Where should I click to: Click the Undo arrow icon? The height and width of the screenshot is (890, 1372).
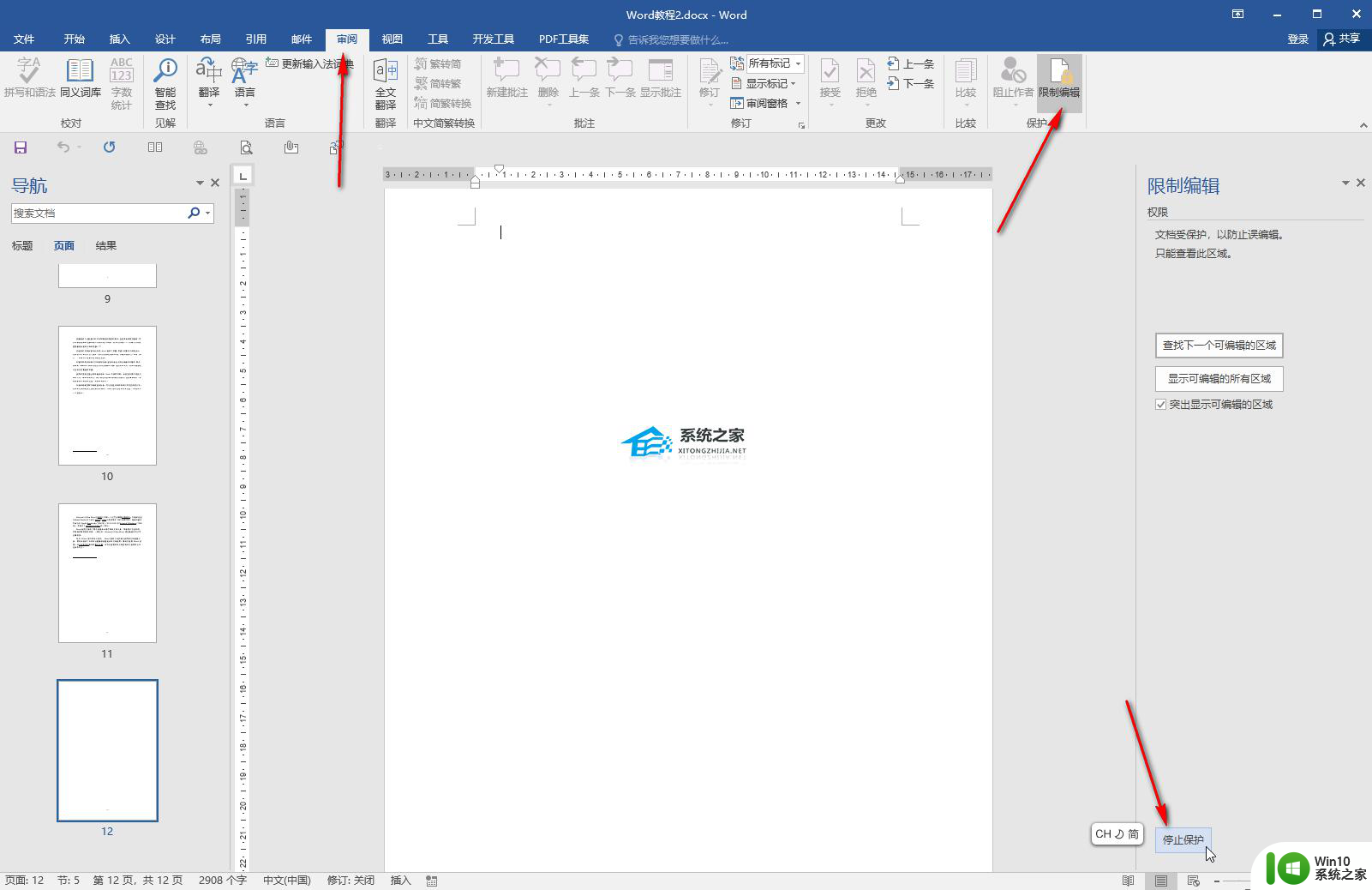tap(63, 147)
